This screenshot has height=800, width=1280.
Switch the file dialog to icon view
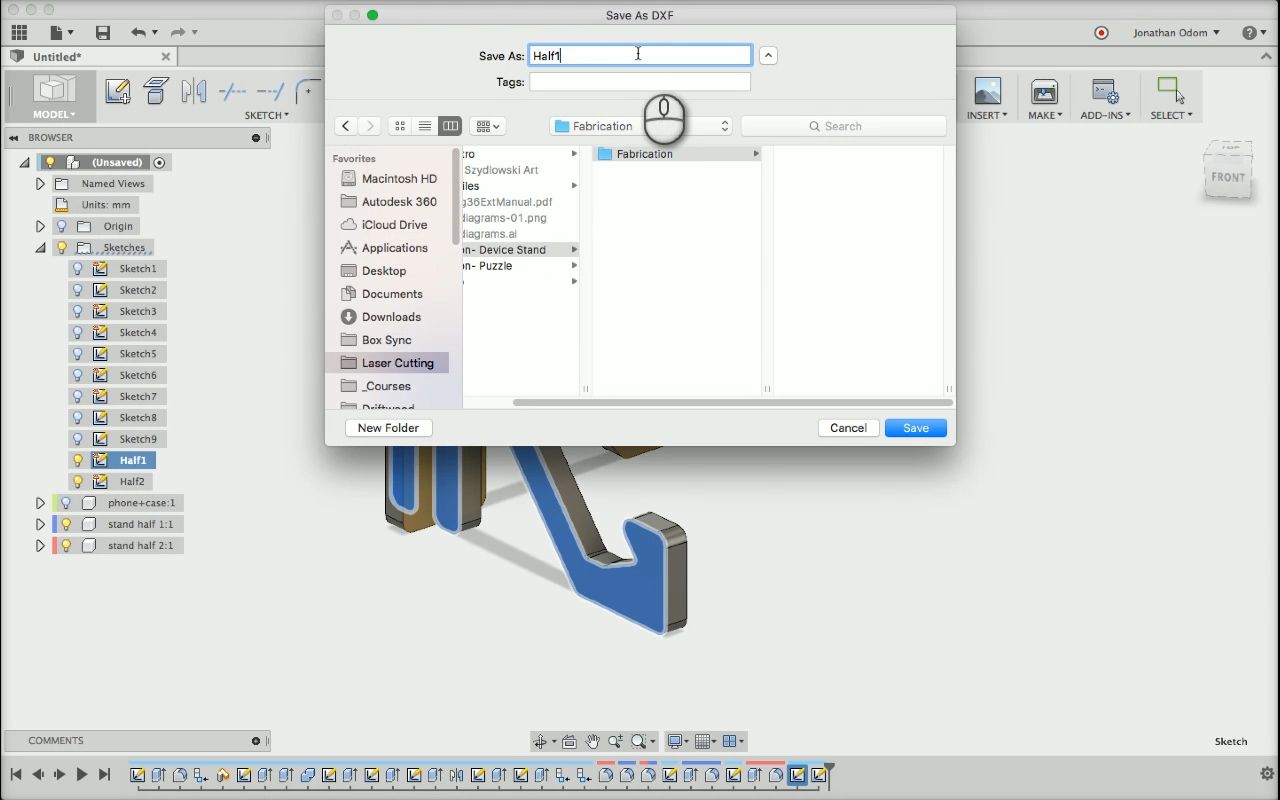point(400,126)
